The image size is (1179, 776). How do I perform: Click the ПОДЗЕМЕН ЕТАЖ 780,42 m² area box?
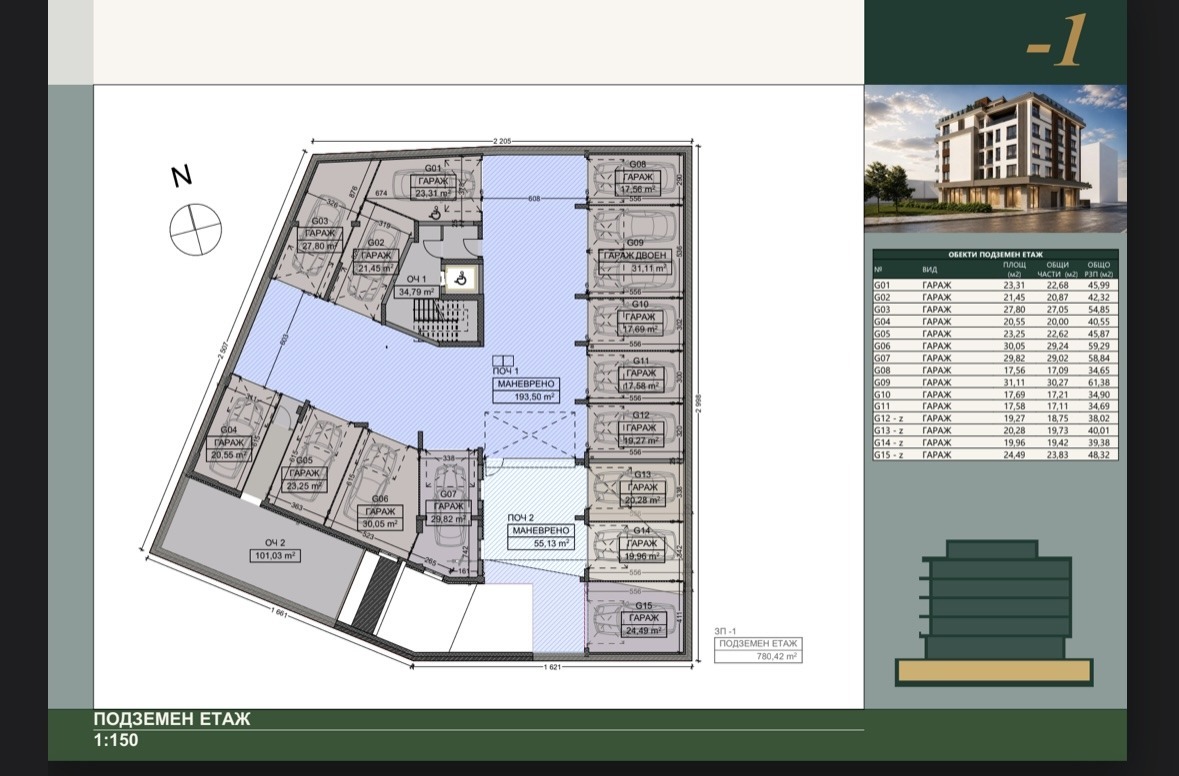[758, 650]
